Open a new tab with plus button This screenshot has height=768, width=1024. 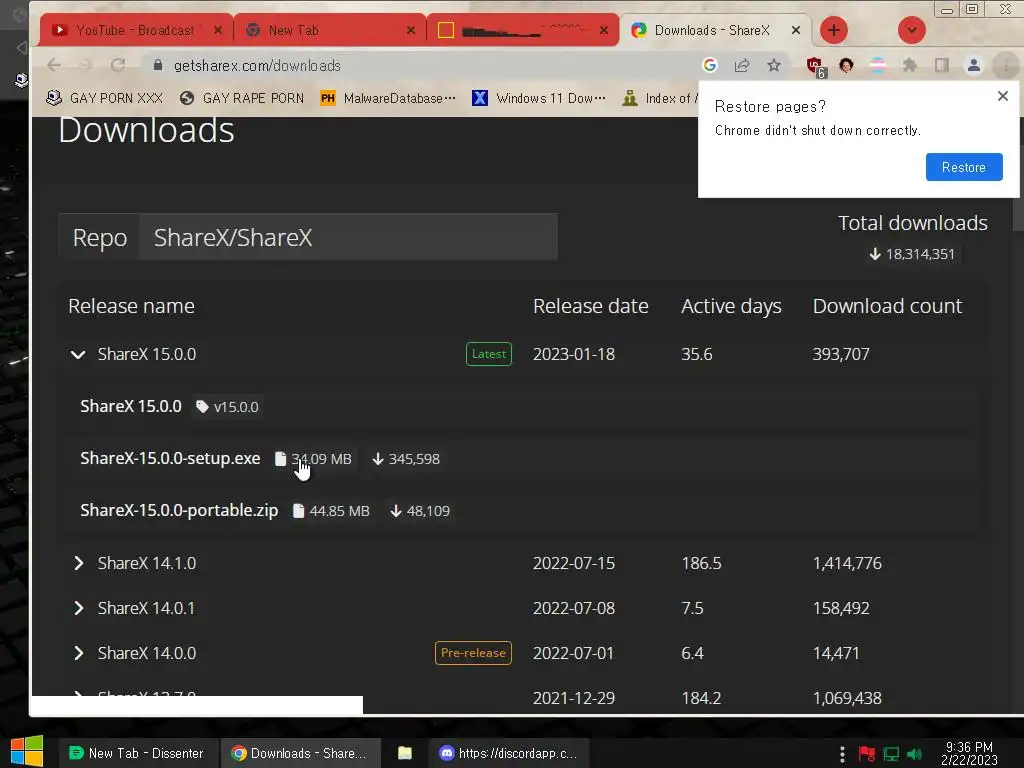click(x=833, y=30)
